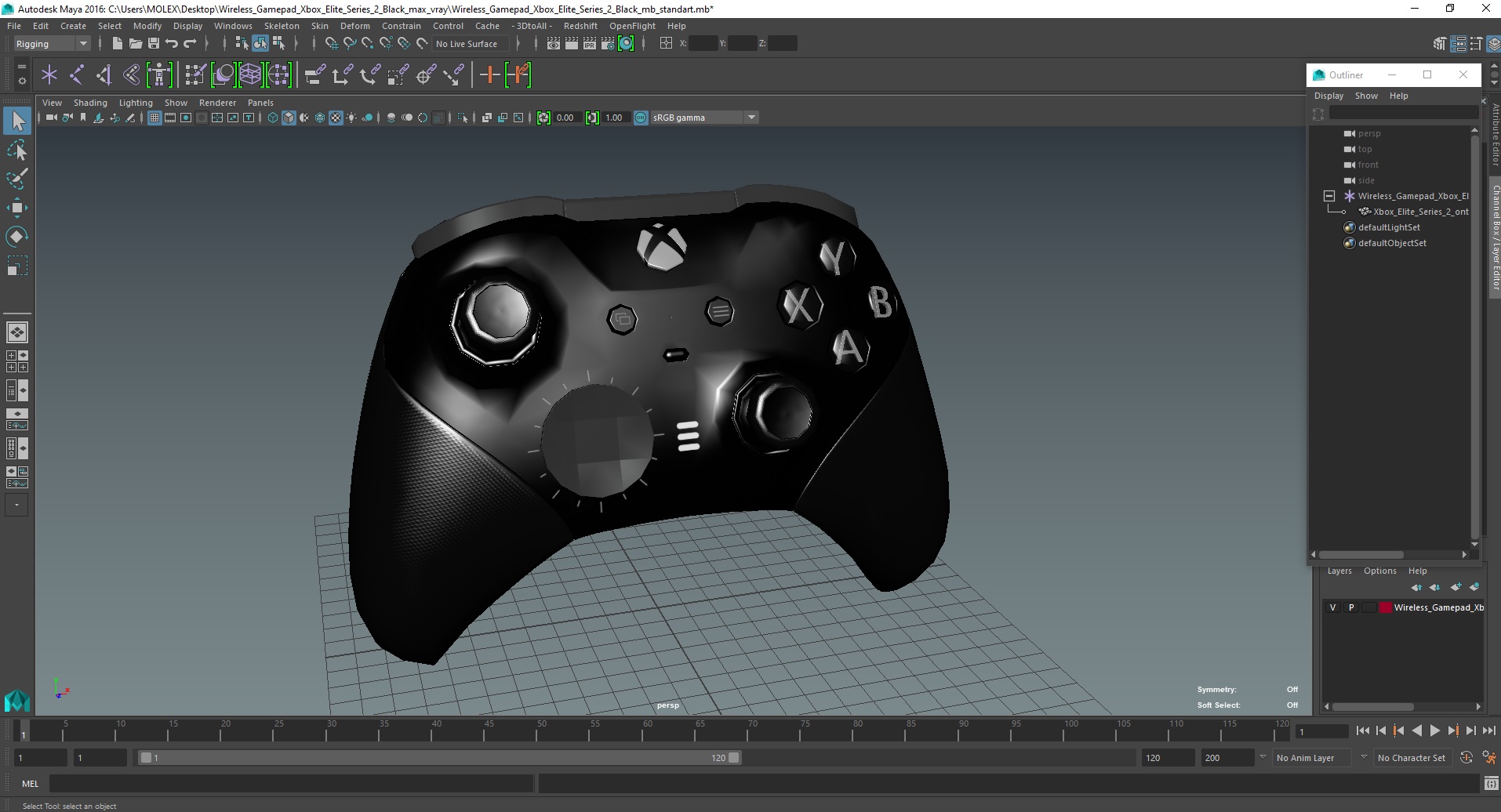The height and width of the screenshot is (812, 1501).
Task: Collapse the Wireless_Gamepad_Xbox_El outliner node
Action: tap(1329, 196)
